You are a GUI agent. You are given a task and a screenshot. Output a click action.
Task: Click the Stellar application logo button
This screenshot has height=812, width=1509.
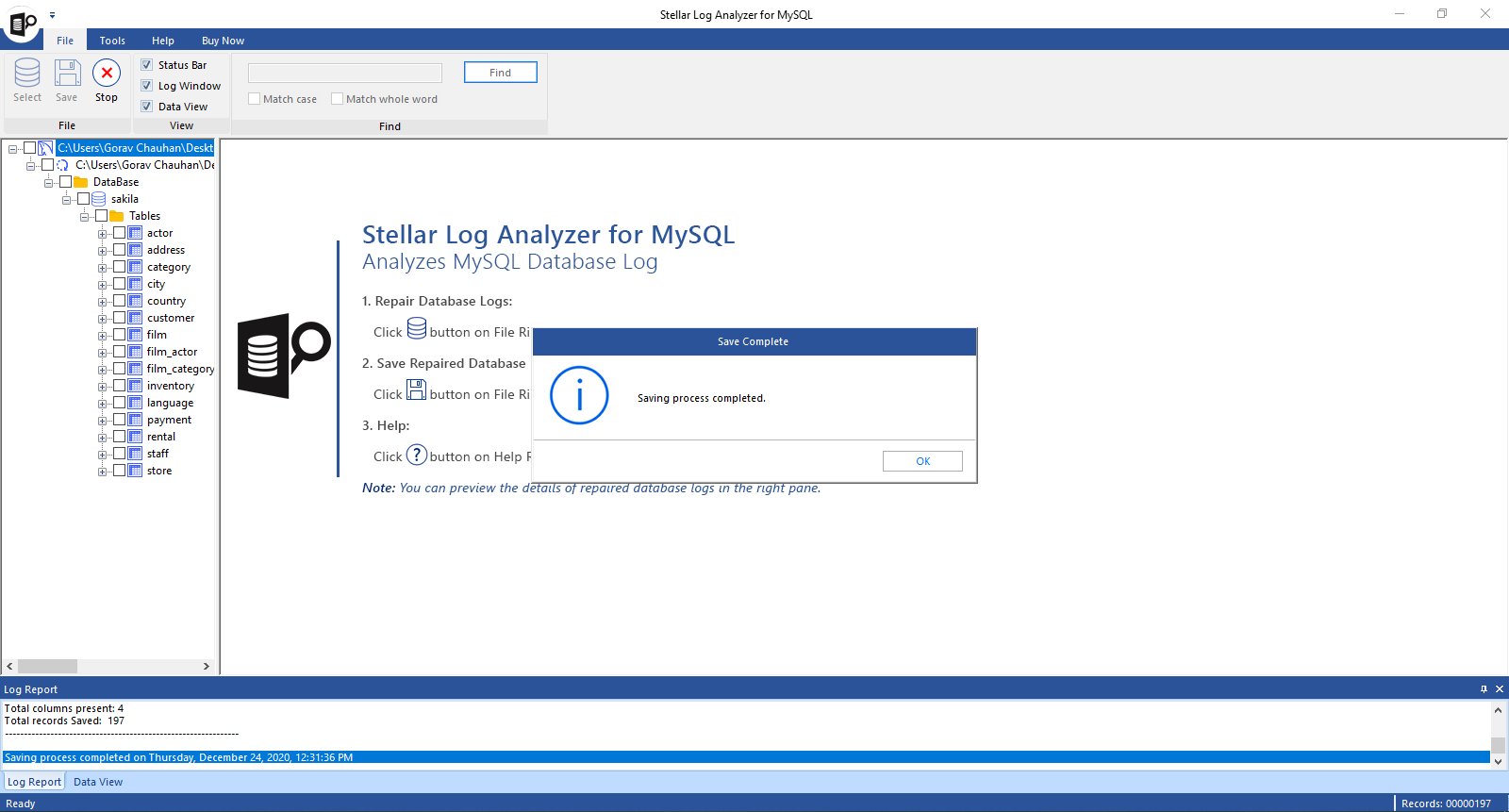[x=22, y=23]
